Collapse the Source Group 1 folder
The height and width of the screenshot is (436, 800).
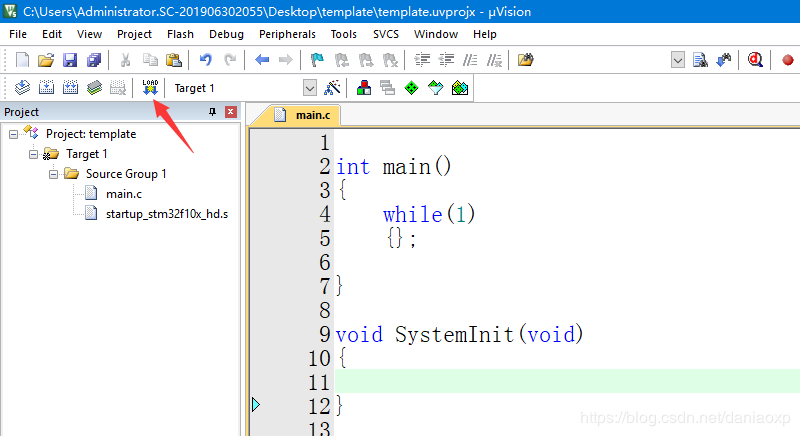point(54,174)
